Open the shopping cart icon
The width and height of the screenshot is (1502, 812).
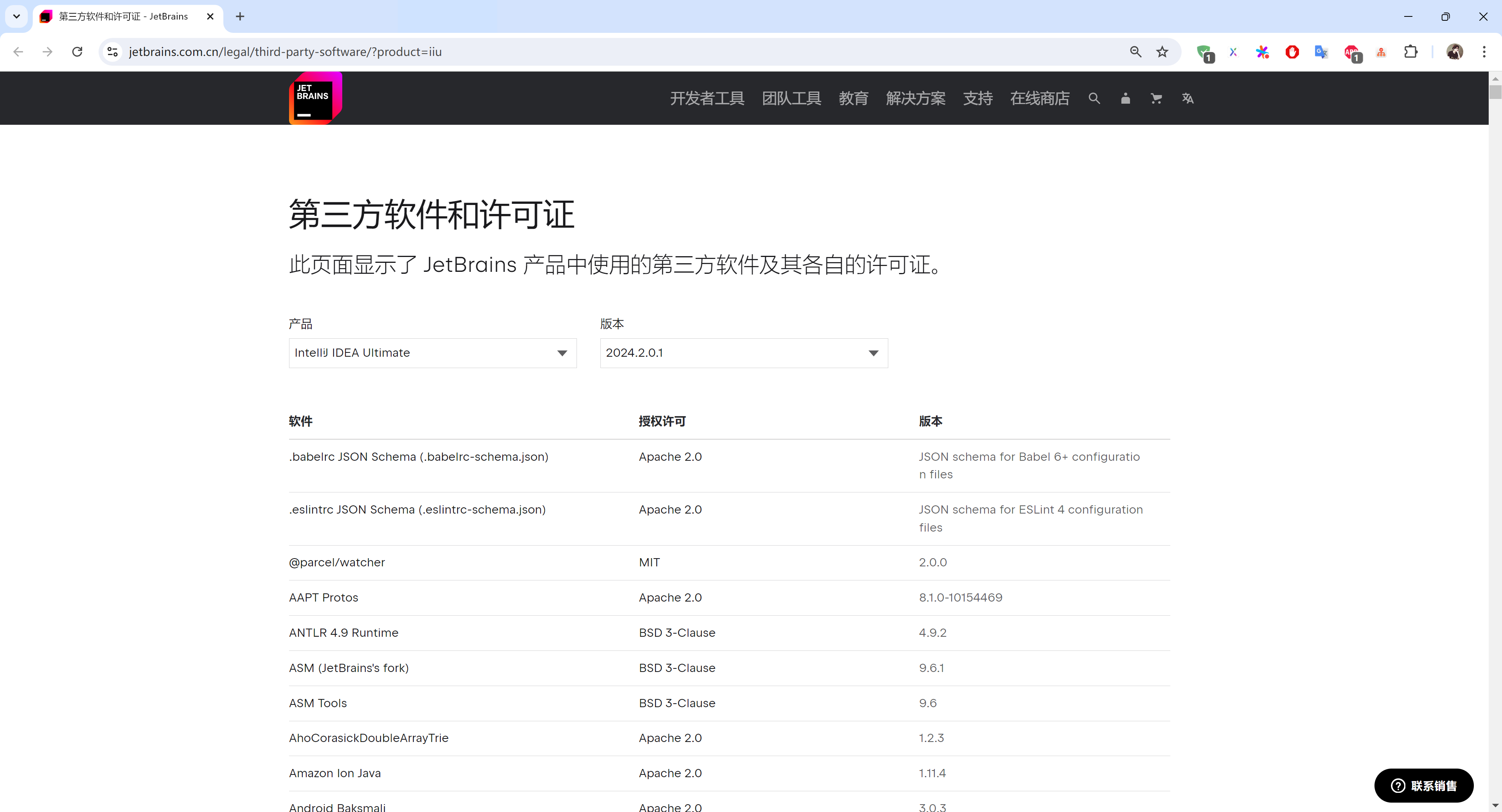(x=1156, y=99)
